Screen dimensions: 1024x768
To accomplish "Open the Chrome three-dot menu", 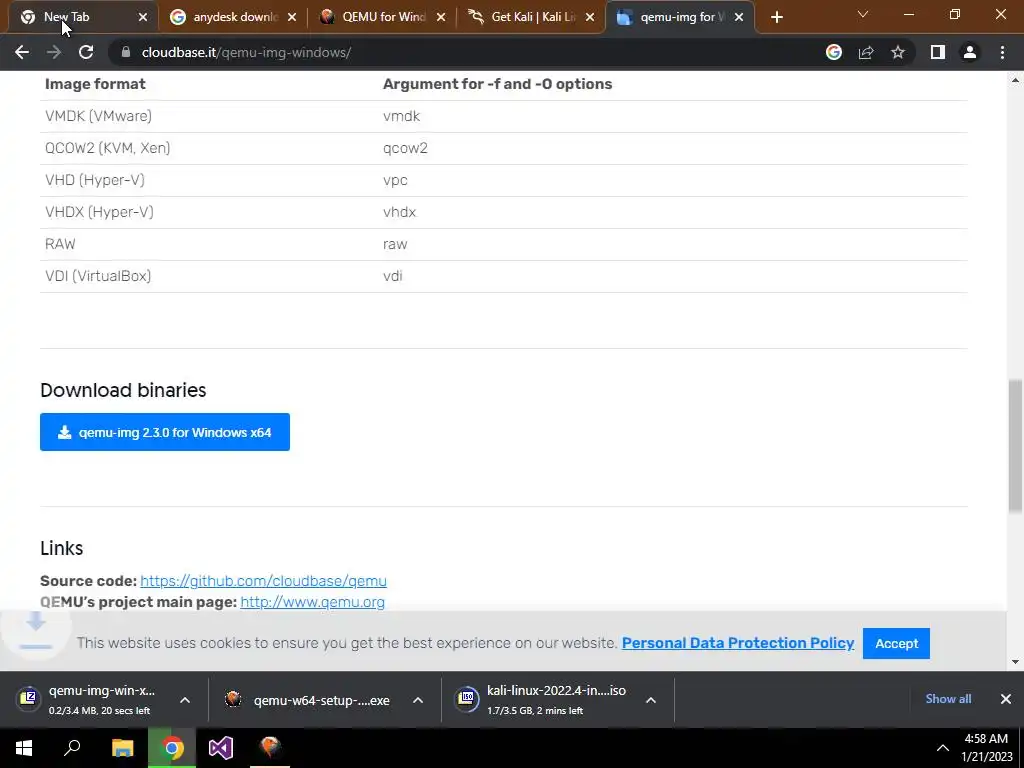I will (x=1002, y=52).
